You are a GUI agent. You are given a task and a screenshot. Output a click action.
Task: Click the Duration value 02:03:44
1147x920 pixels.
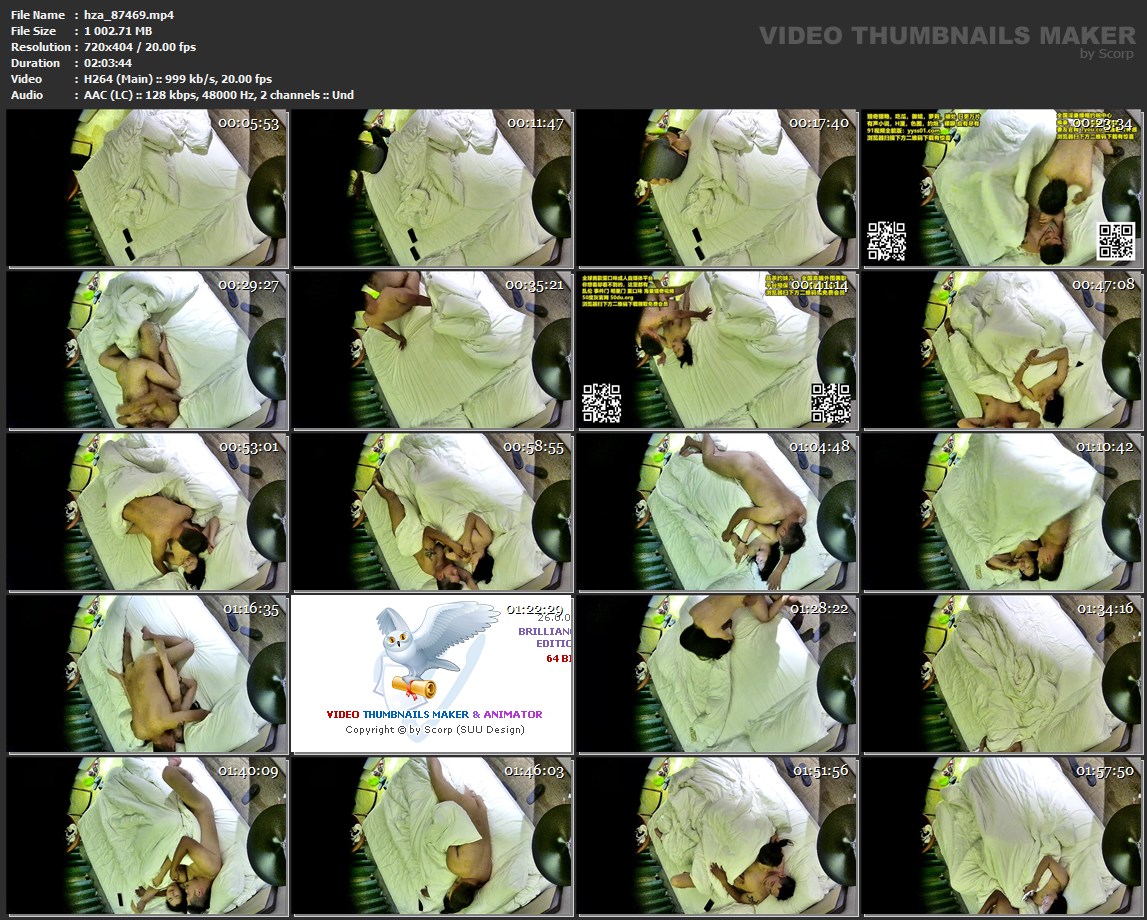pos(102,63)
